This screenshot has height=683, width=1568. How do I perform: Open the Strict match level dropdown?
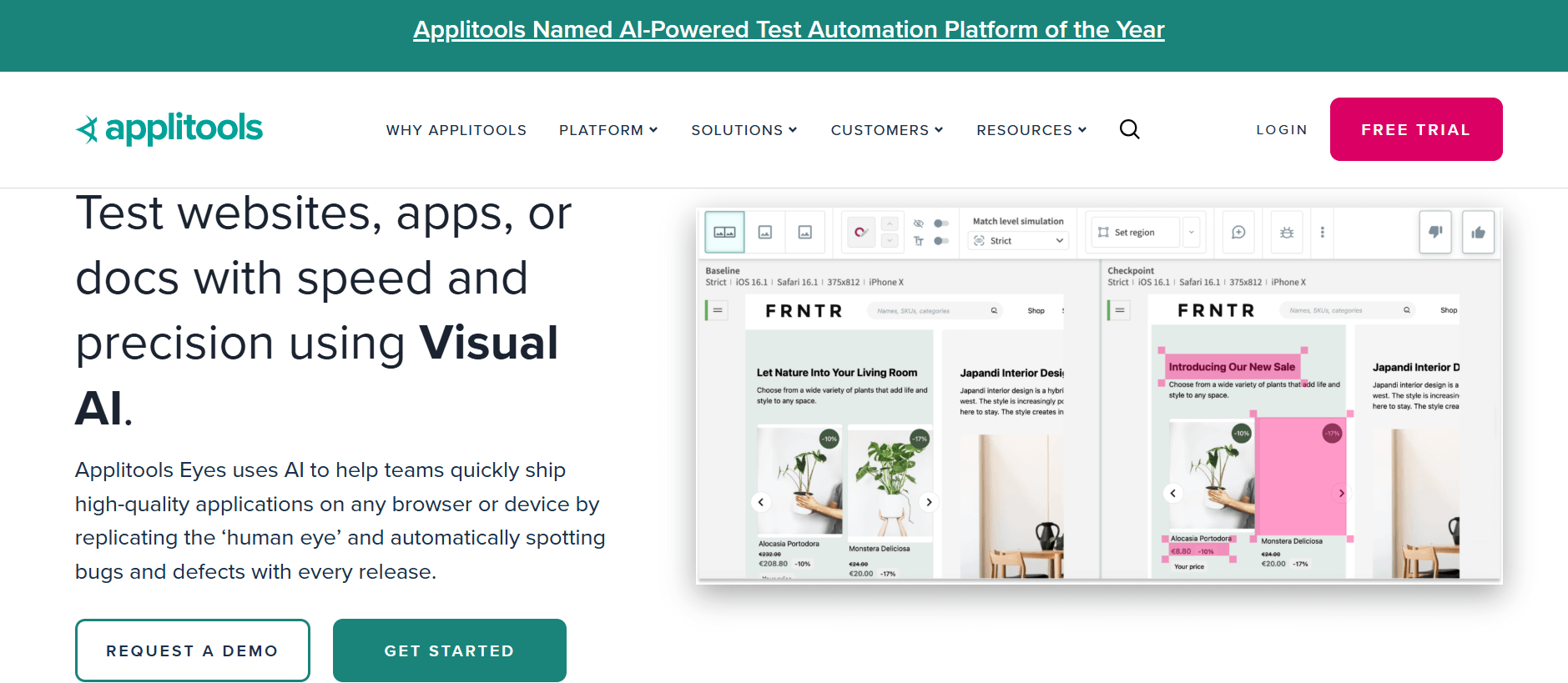coord(1018,240)
